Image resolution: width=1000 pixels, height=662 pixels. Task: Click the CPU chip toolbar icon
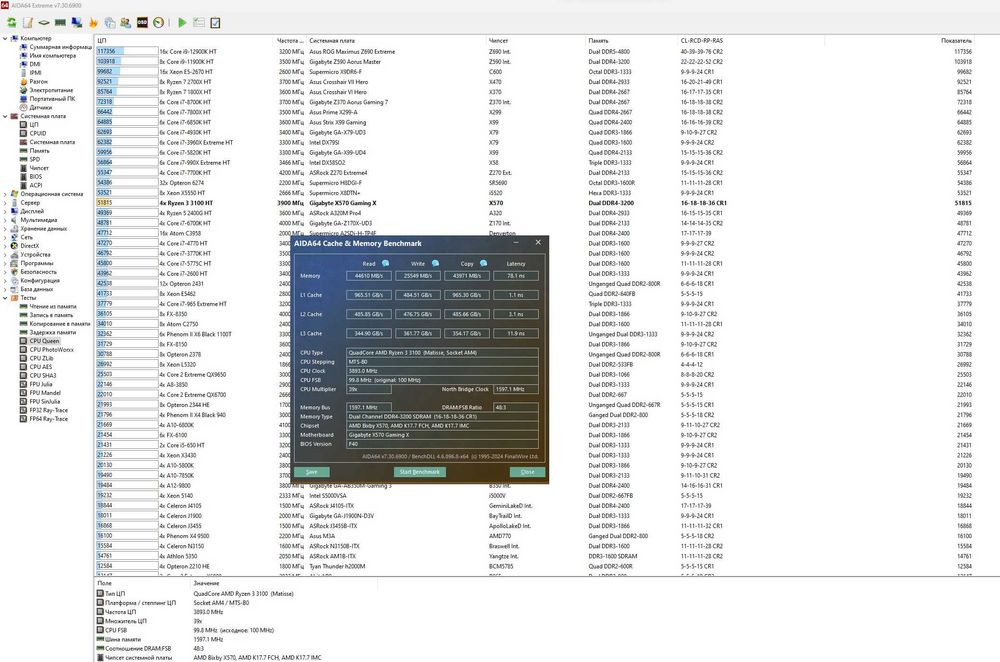pyautogui.click(x=44, y=23)
